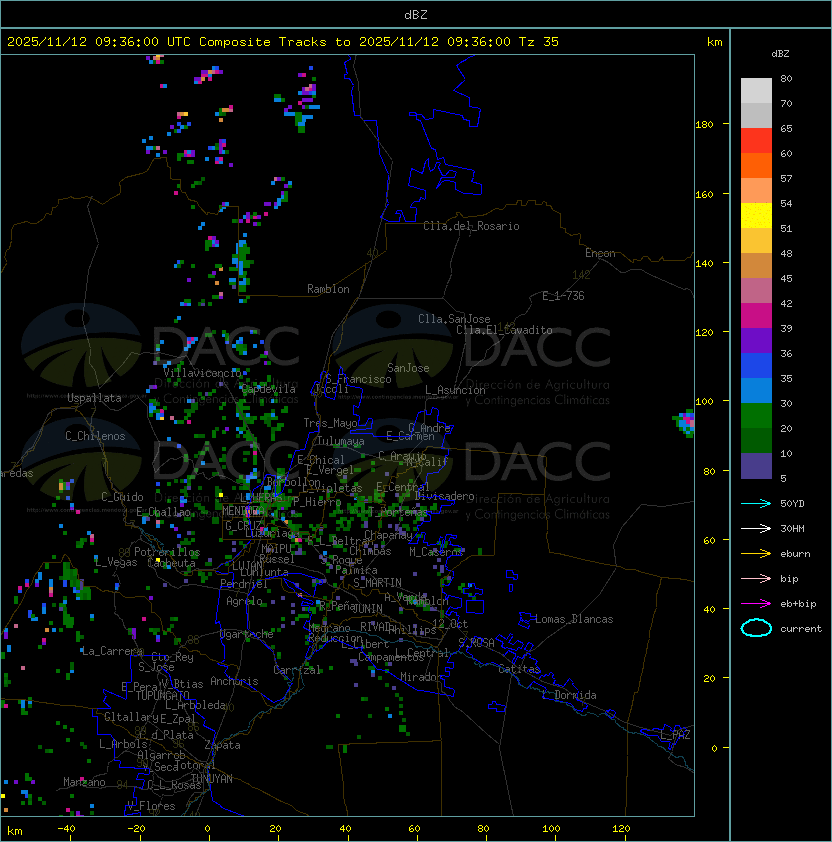Select the magenta dBZ legend swatch
This screenshot has width=832, height=842.
[756, 315]
